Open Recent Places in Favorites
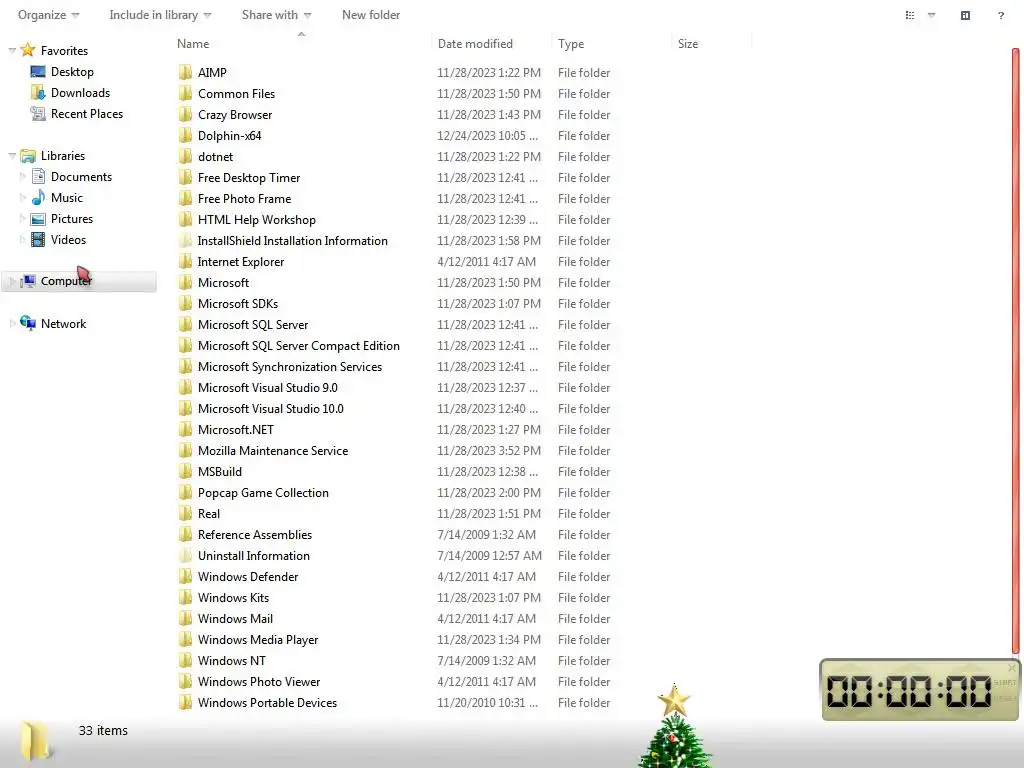The height and width of the screenshot is (768, 1024). pyautogui.click(x=87, y=114)
